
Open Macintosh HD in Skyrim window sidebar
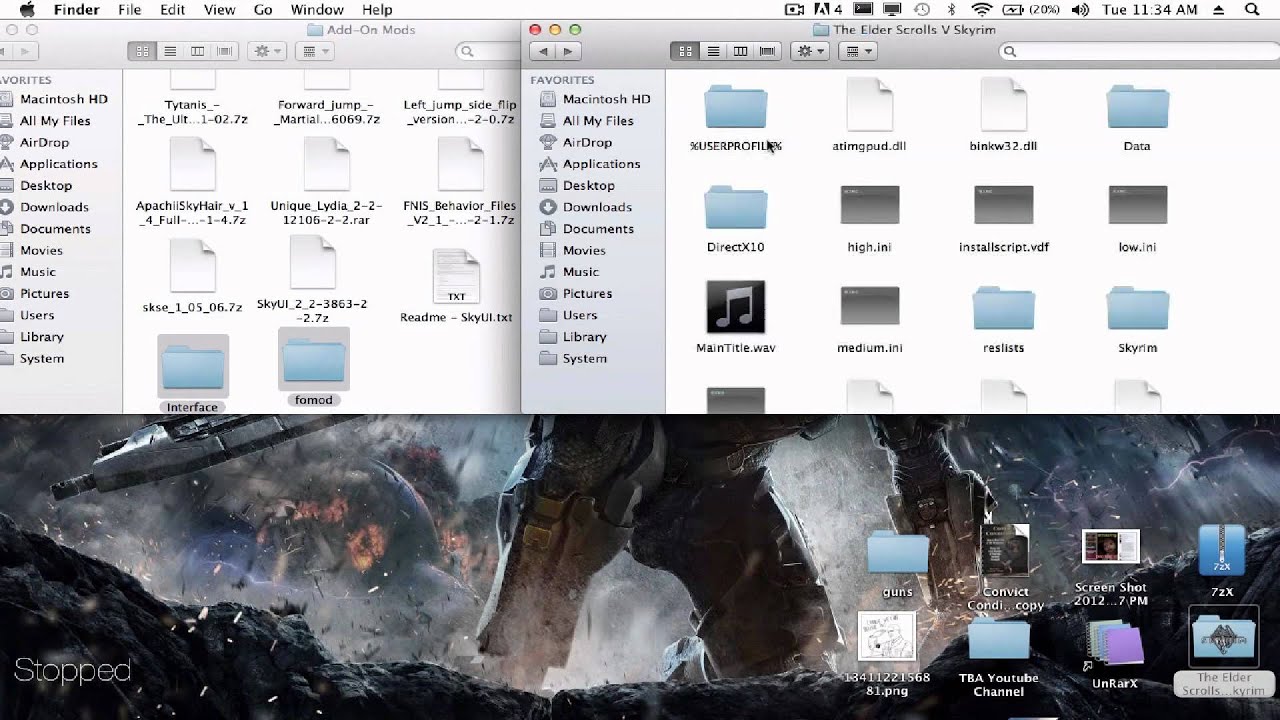click(606, 99)
